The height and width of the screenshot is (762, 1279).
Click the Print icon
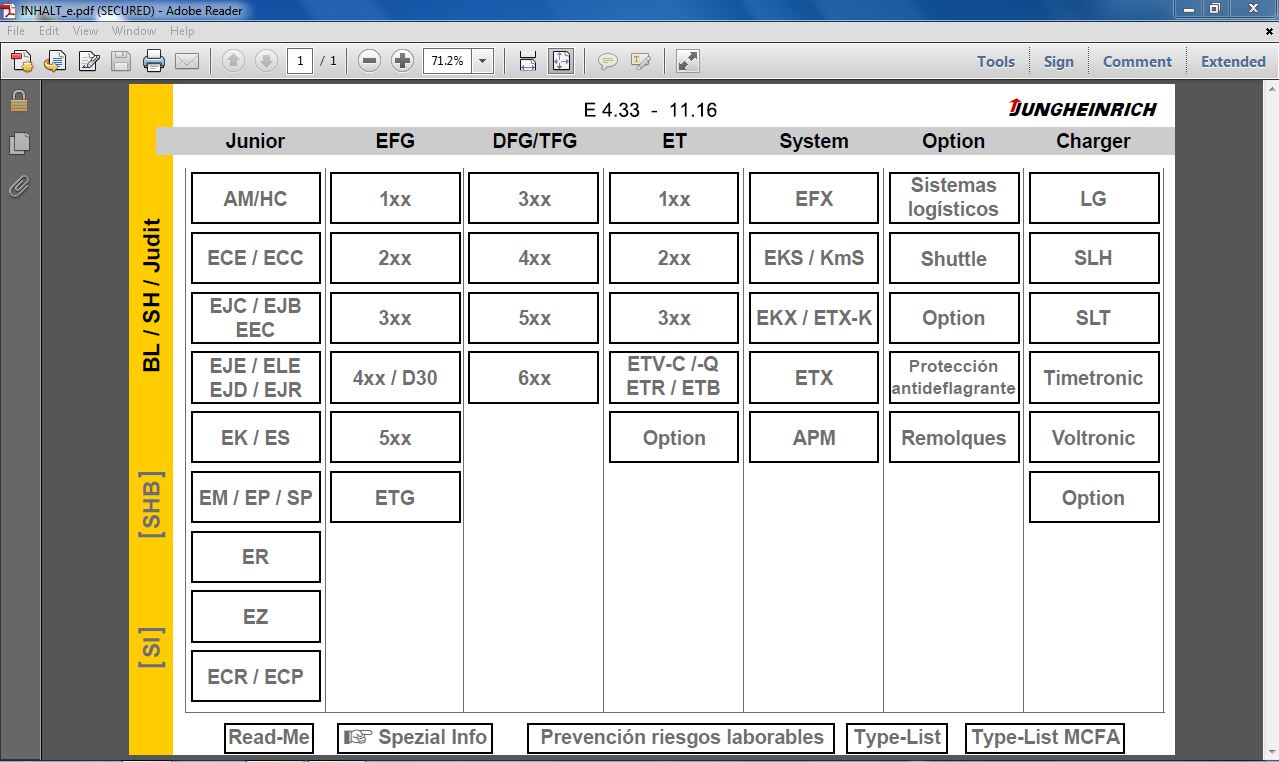(x=154, y=61)
